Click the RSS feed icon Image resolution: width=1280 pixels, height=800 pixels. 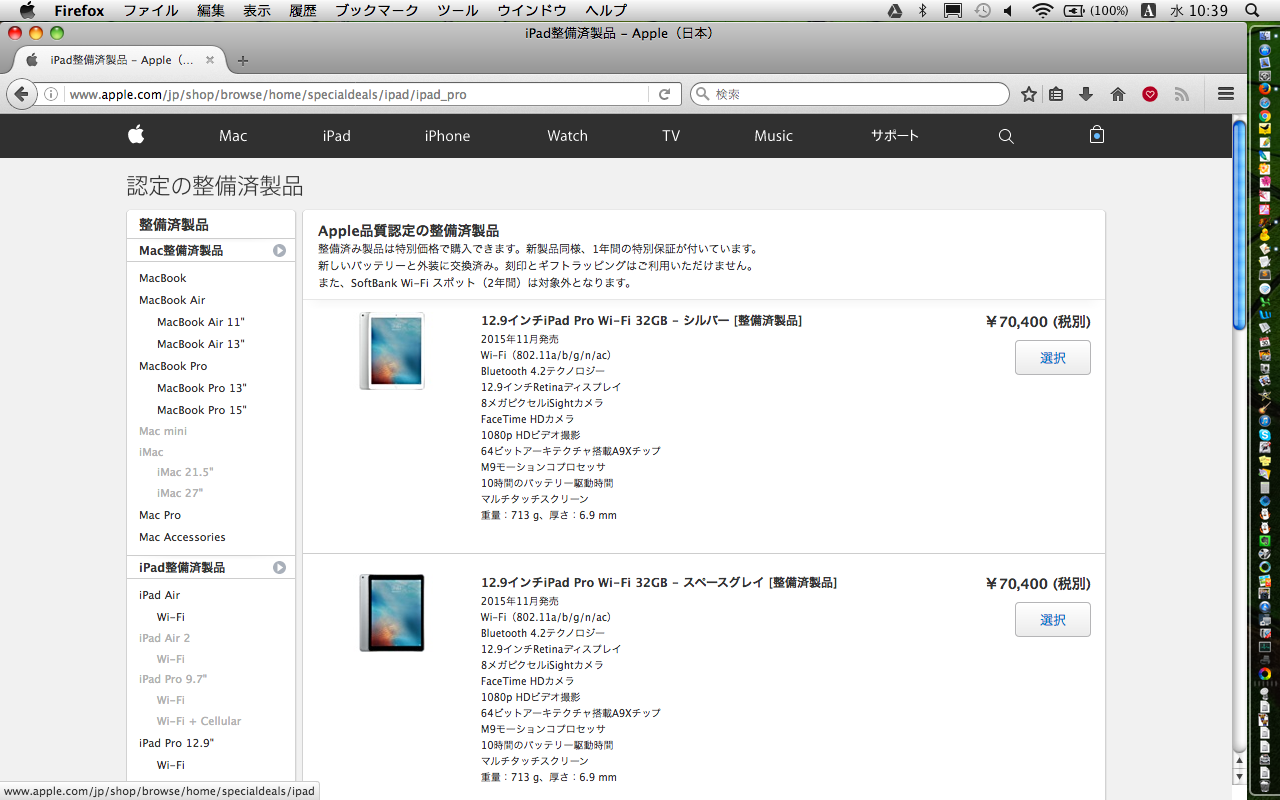(1181, 94)
